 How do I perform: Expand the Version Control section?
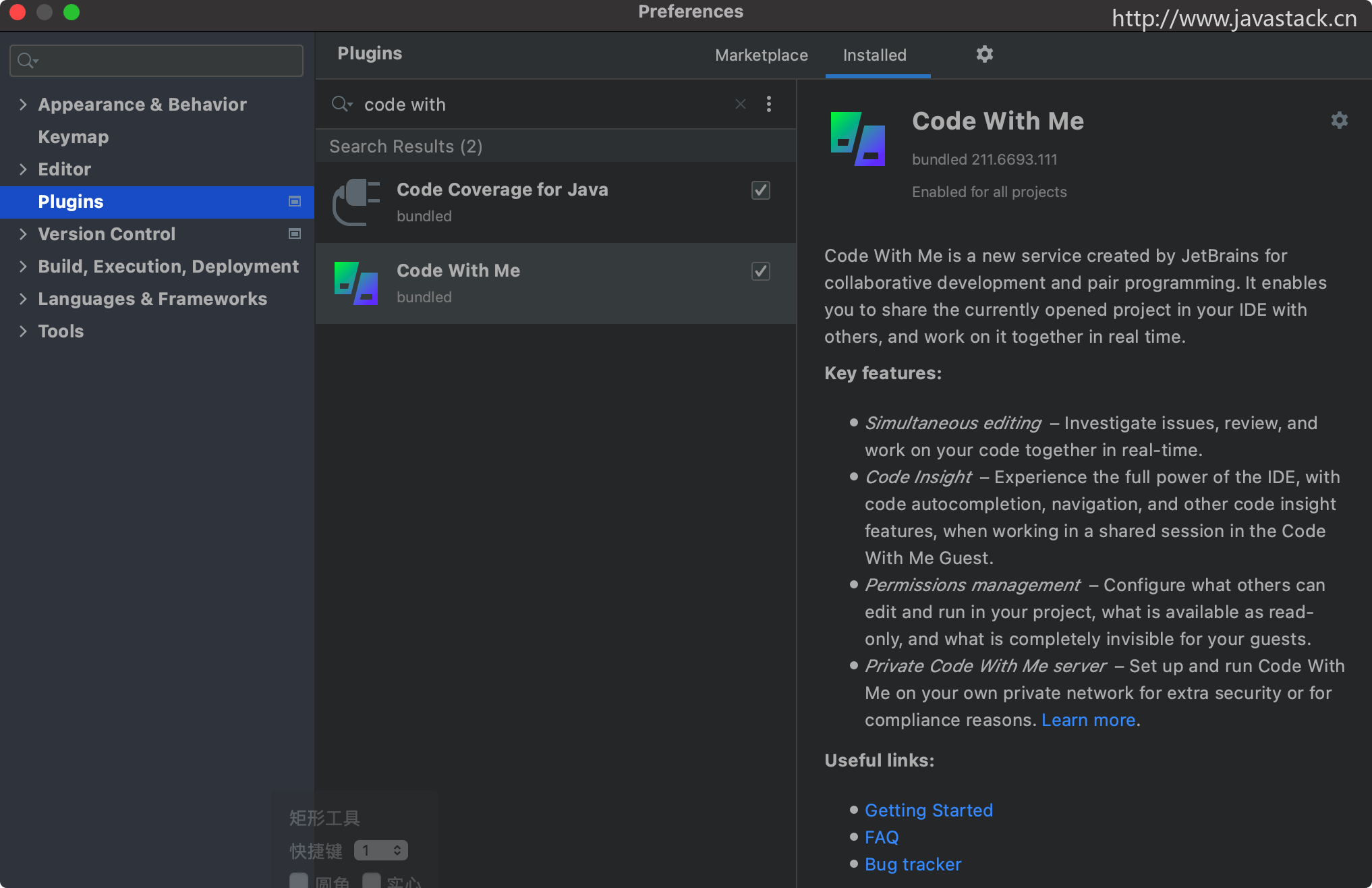click(x=23, y=234)
